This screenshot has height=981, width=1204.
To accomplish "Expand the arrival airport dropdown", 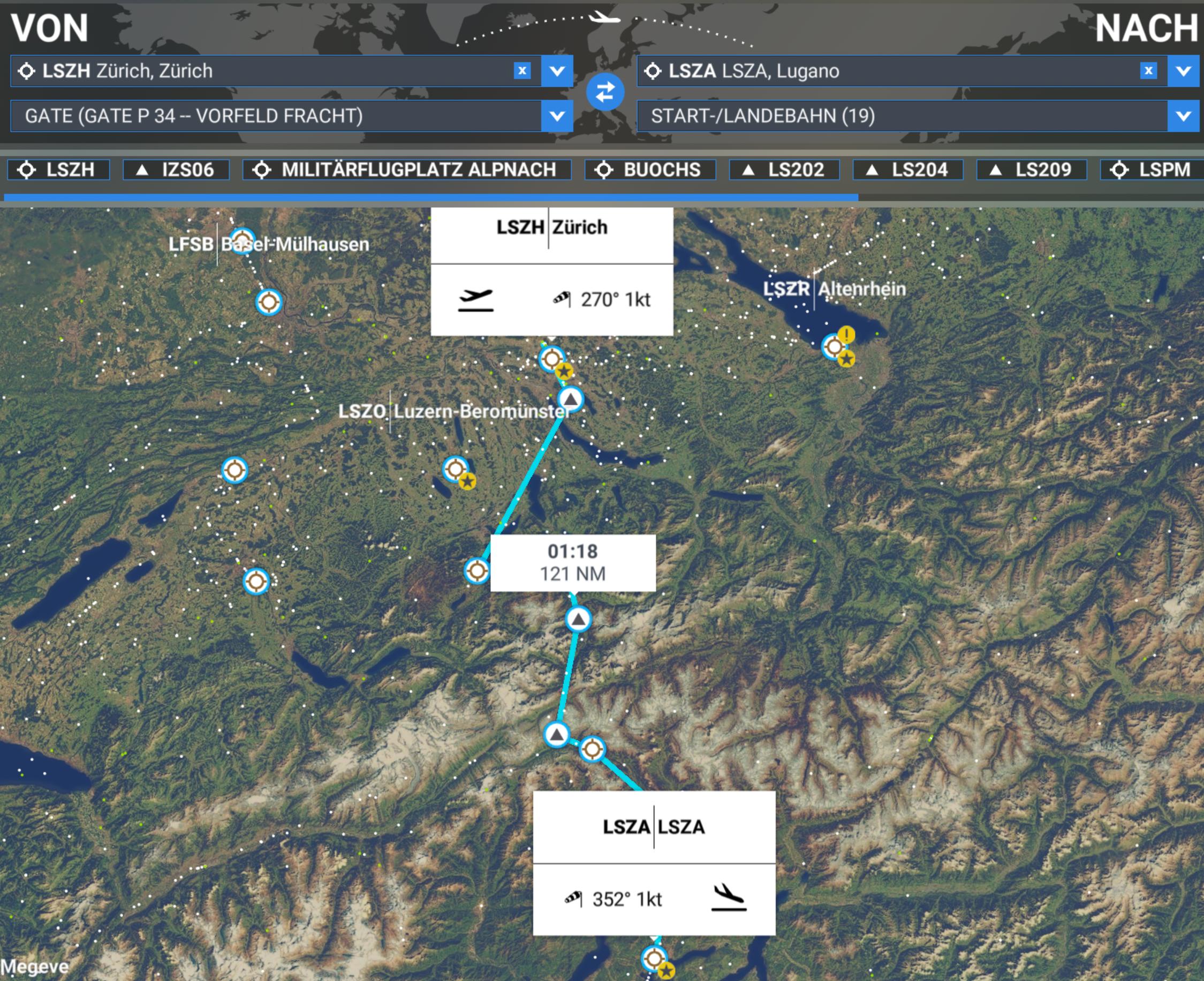I will pos(1183,71).
